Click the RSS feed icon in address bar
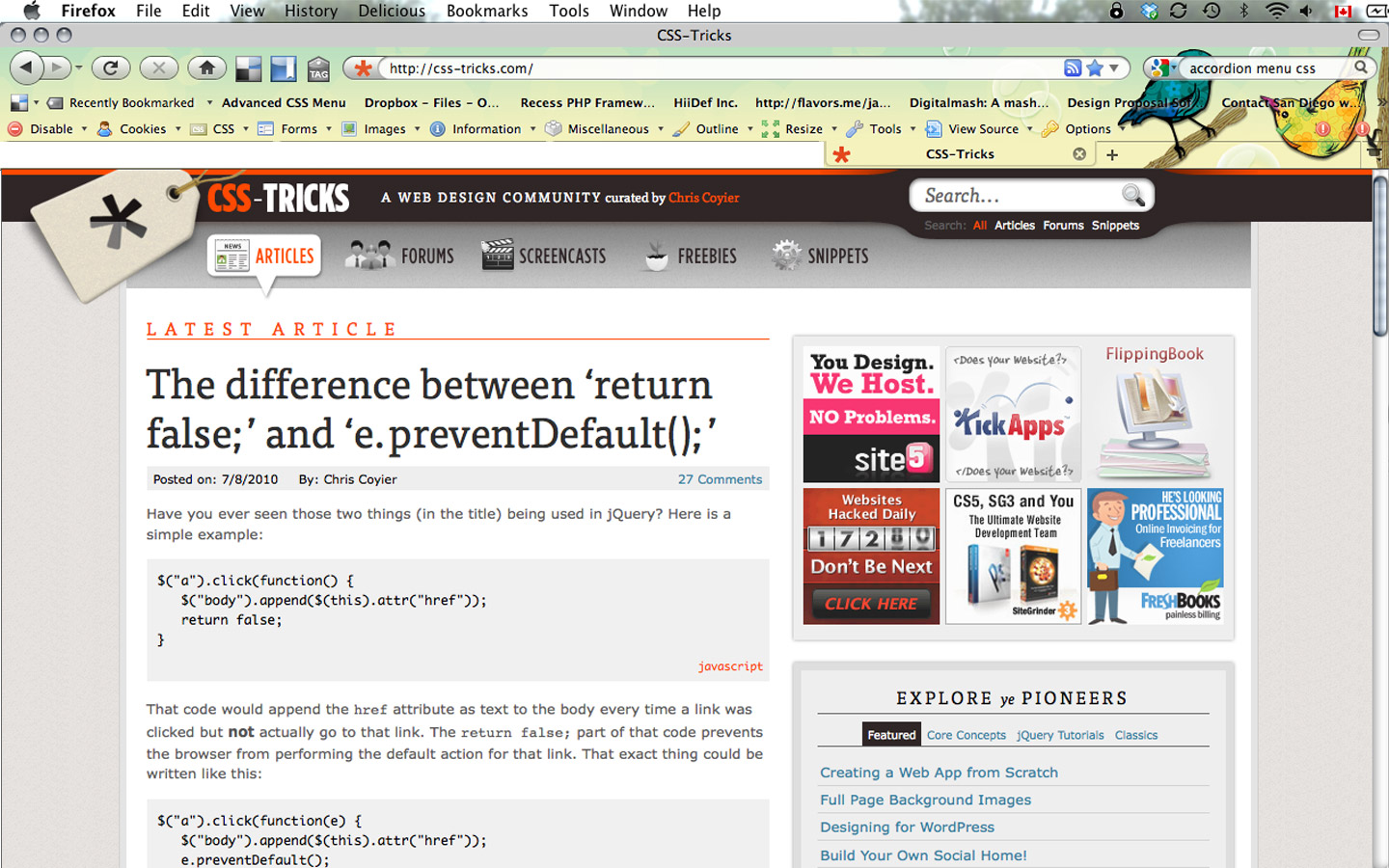1389x868 pixels. (1073, 68)
